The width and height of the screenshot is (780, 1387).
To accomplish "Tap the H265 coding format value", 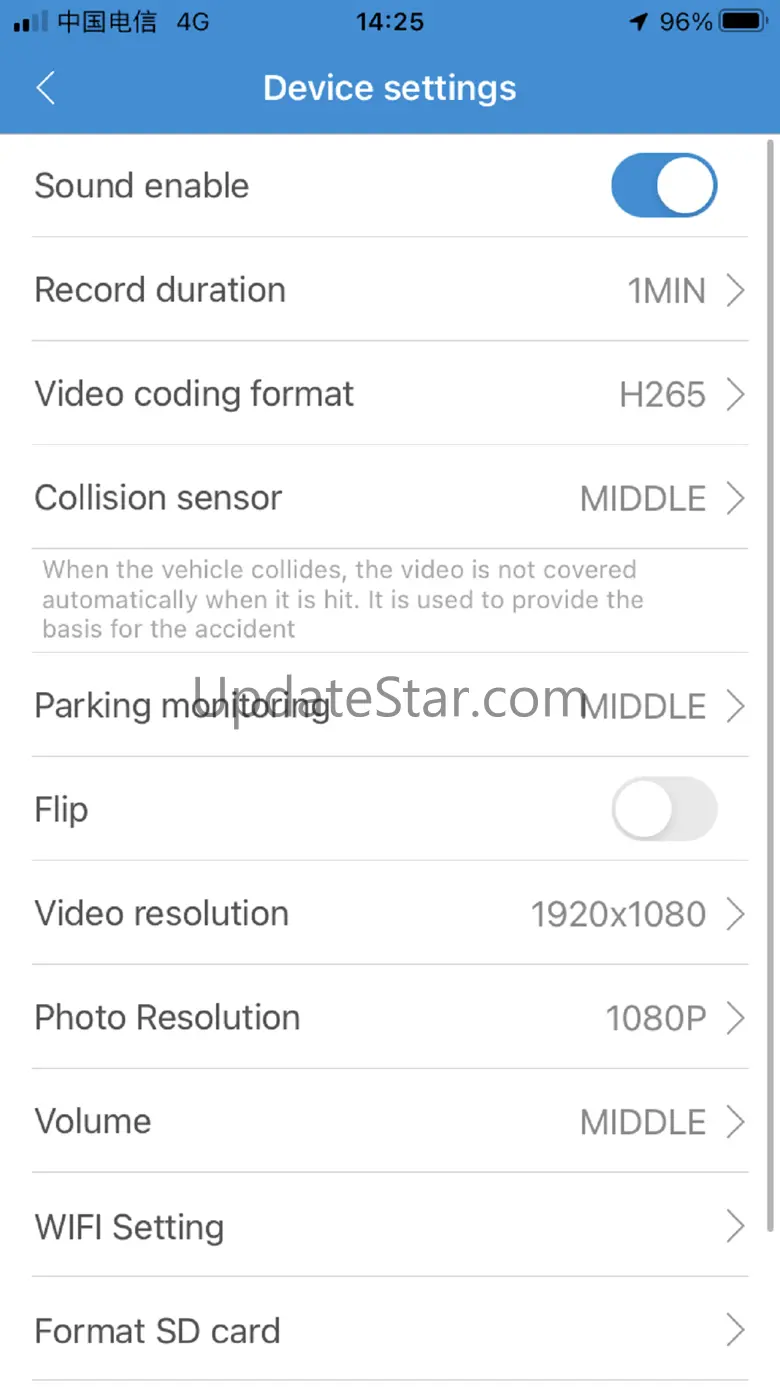I will (662, 395).
